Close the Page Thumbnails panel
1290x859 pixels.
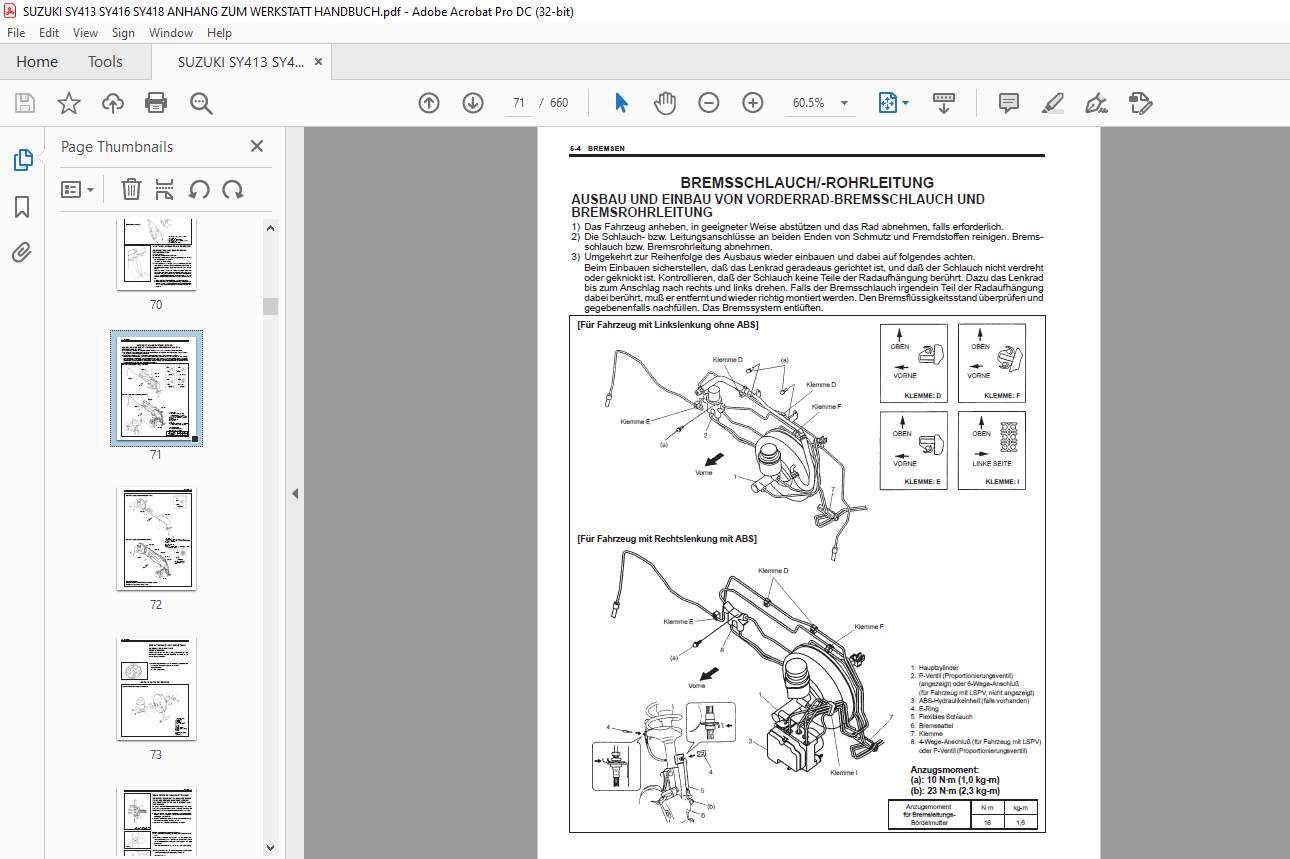pyautogui.click(x=257, y=146)
